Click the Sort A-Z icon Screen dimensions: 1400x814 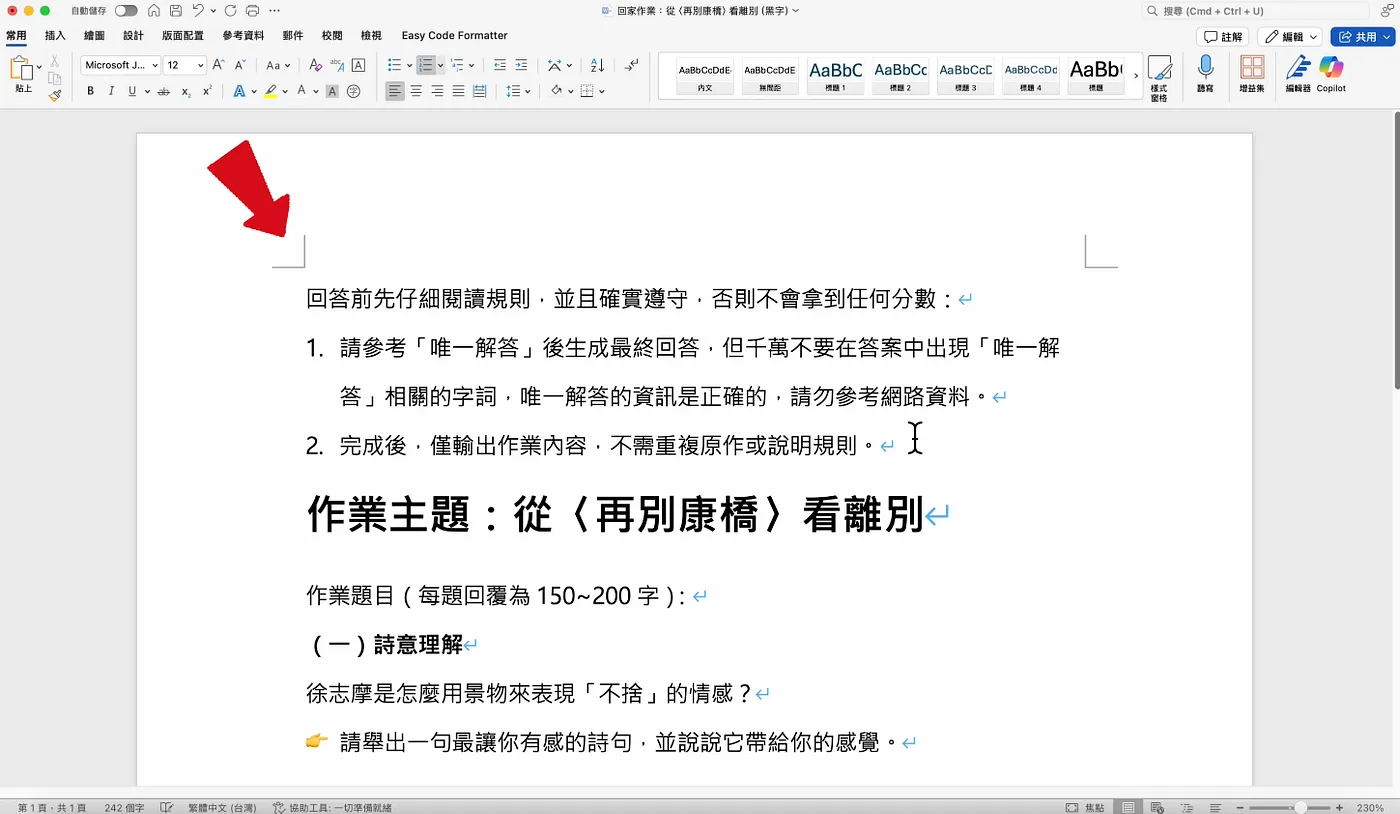click(597, 65)
